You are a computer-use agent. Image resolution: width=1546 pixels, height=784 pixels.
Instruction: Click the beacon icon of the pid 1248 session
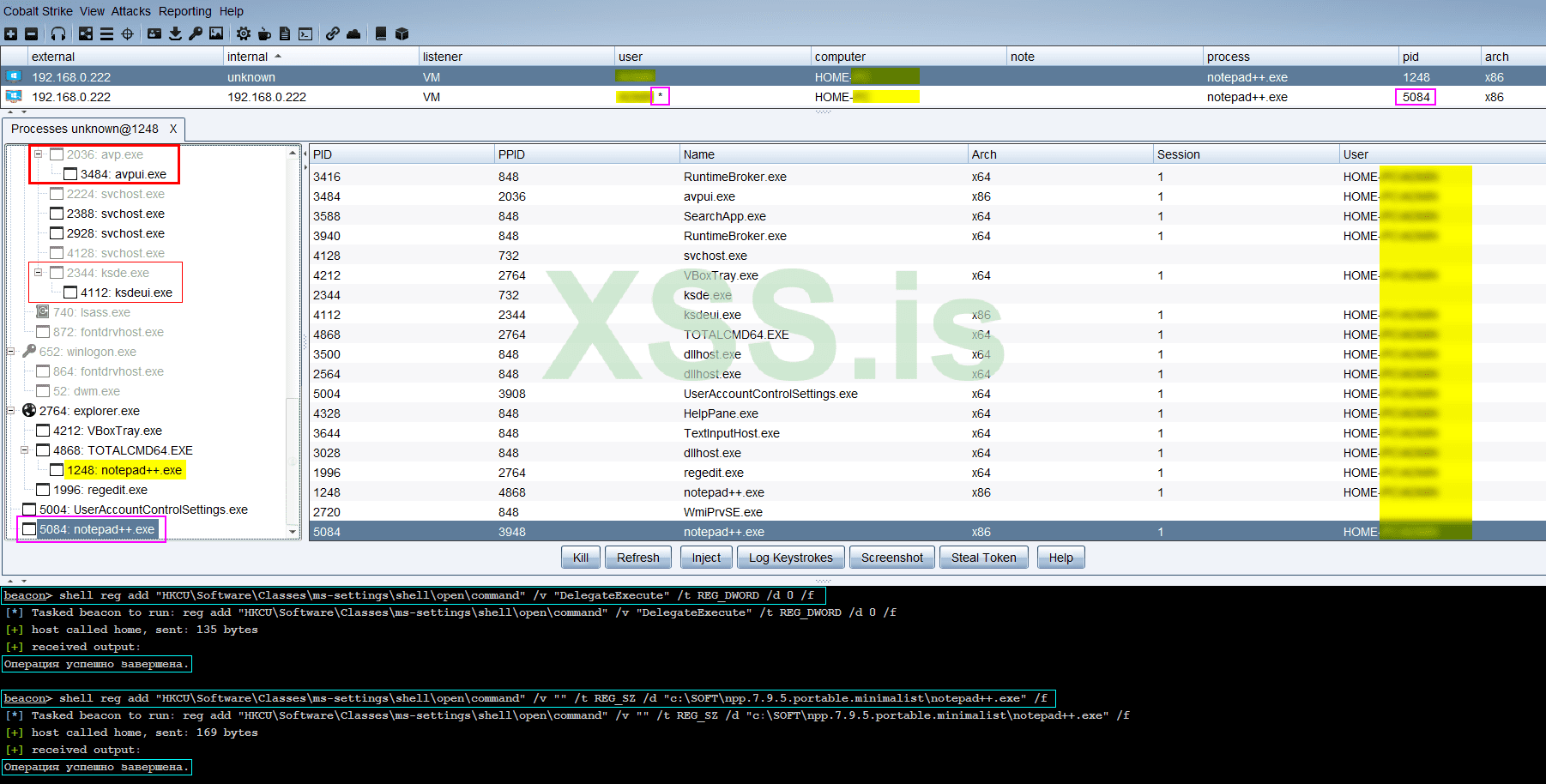click(14, 76)
